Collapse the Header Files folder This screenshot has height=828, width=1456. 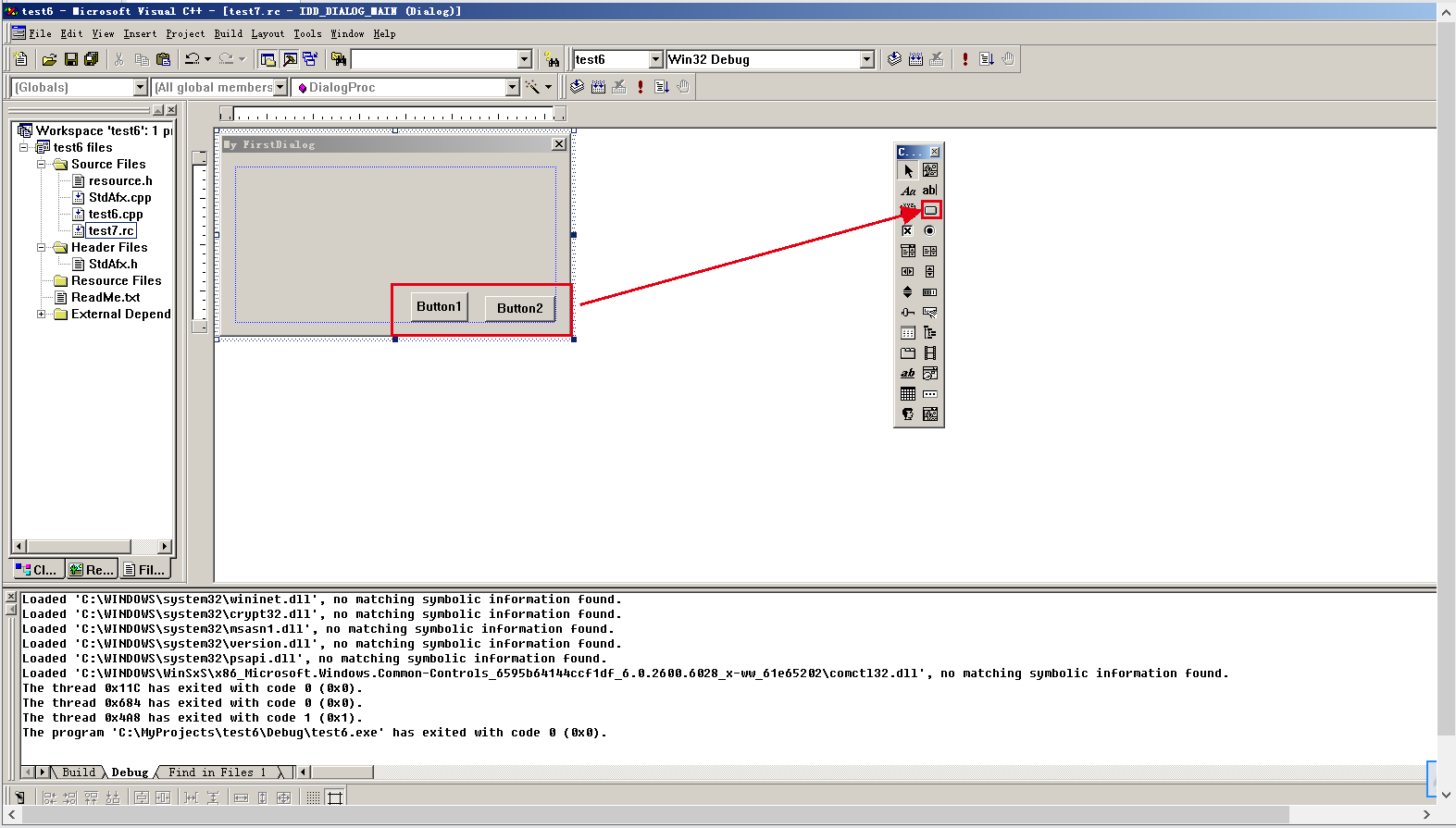pyautogui.click(x=41, y=248)
